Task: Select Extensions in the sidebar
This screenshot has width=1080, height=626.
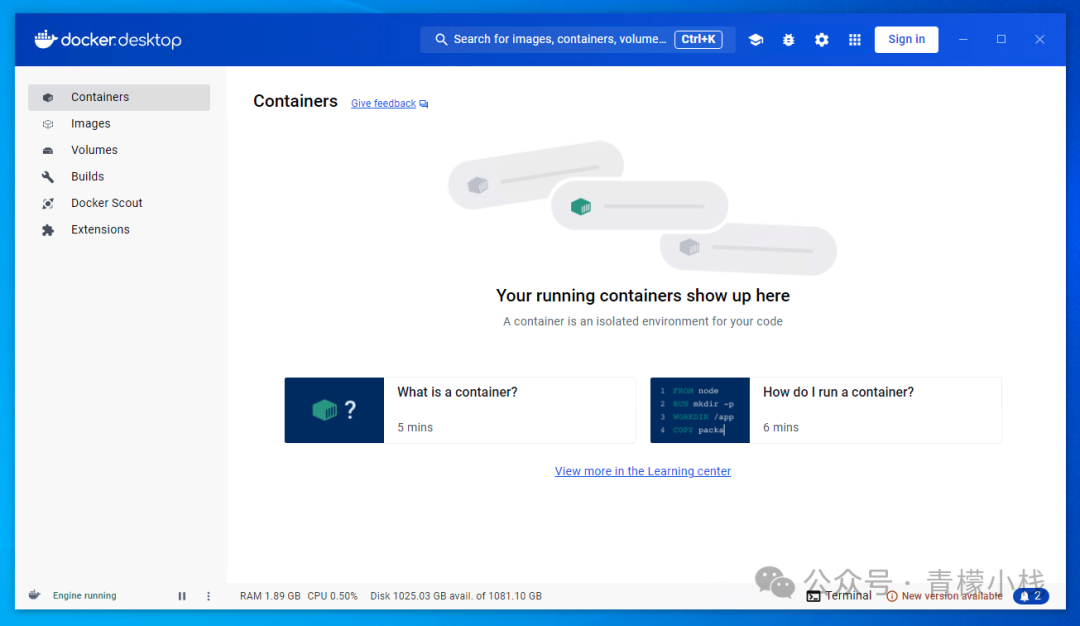Action: (x=100, y=230)
